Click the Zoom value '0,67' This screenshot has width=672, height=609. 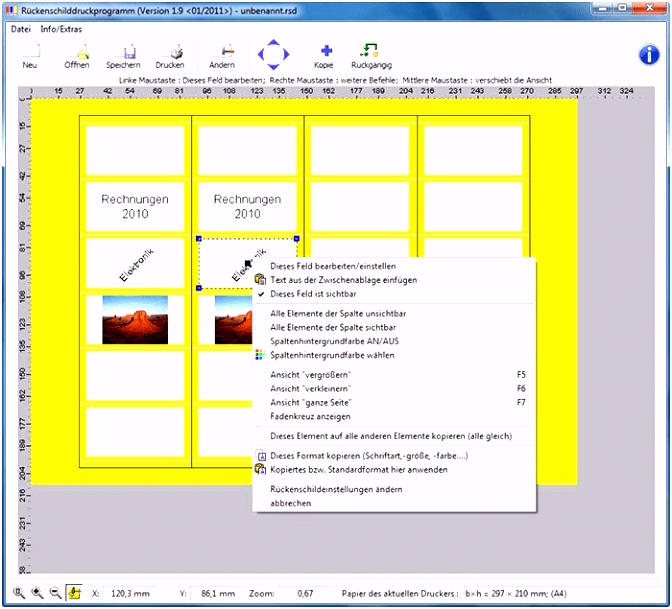[305, 594]
